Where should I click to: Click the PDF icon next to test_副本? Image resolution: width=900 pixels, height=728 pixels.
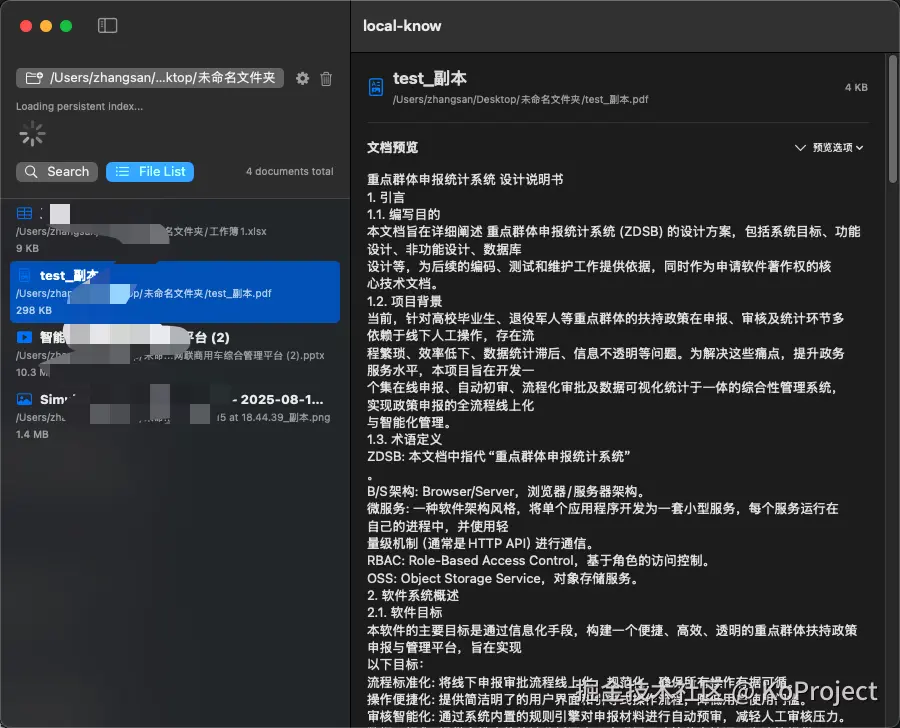[25, 274]
